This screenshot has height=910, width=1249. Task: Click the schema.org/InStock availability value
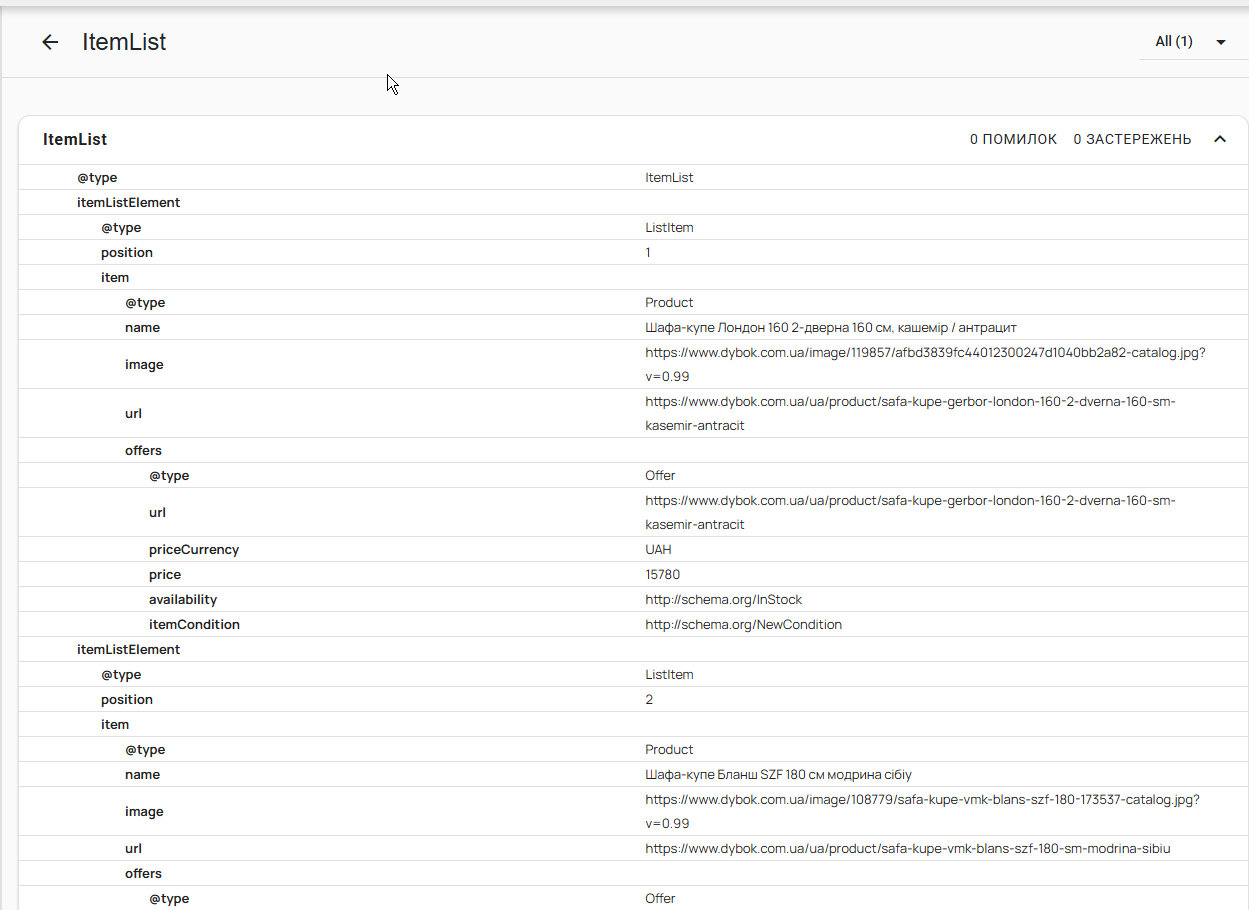723,600
